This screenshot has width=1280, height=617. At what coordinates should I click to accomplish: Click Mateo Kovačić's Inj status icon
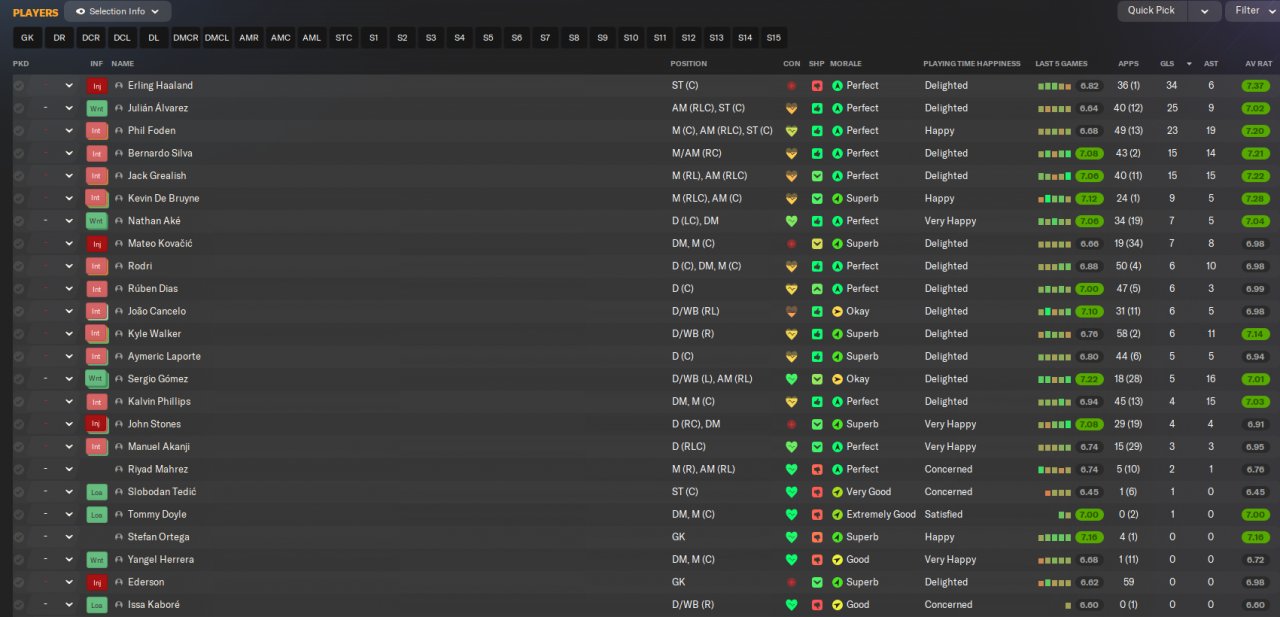coord(97,244)
